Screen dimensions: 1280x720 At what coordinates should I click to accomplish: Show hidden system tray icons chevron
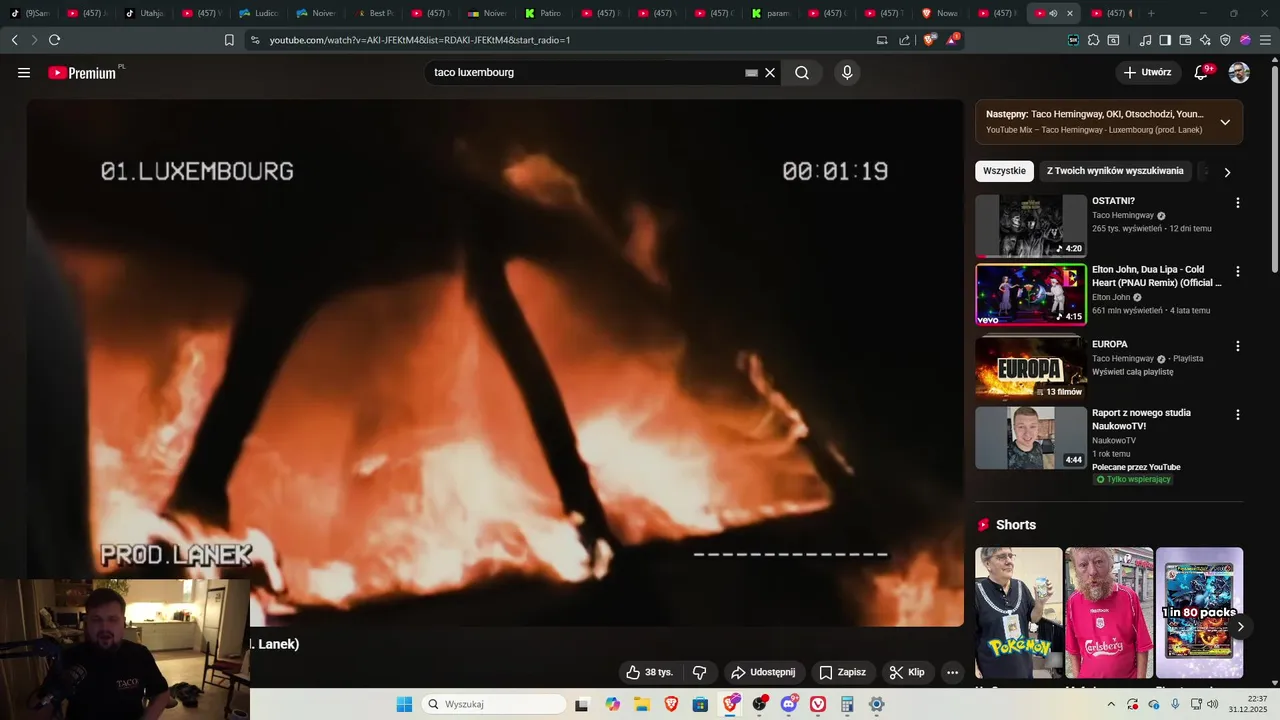pyautogui.click(x=1109, y=704)
